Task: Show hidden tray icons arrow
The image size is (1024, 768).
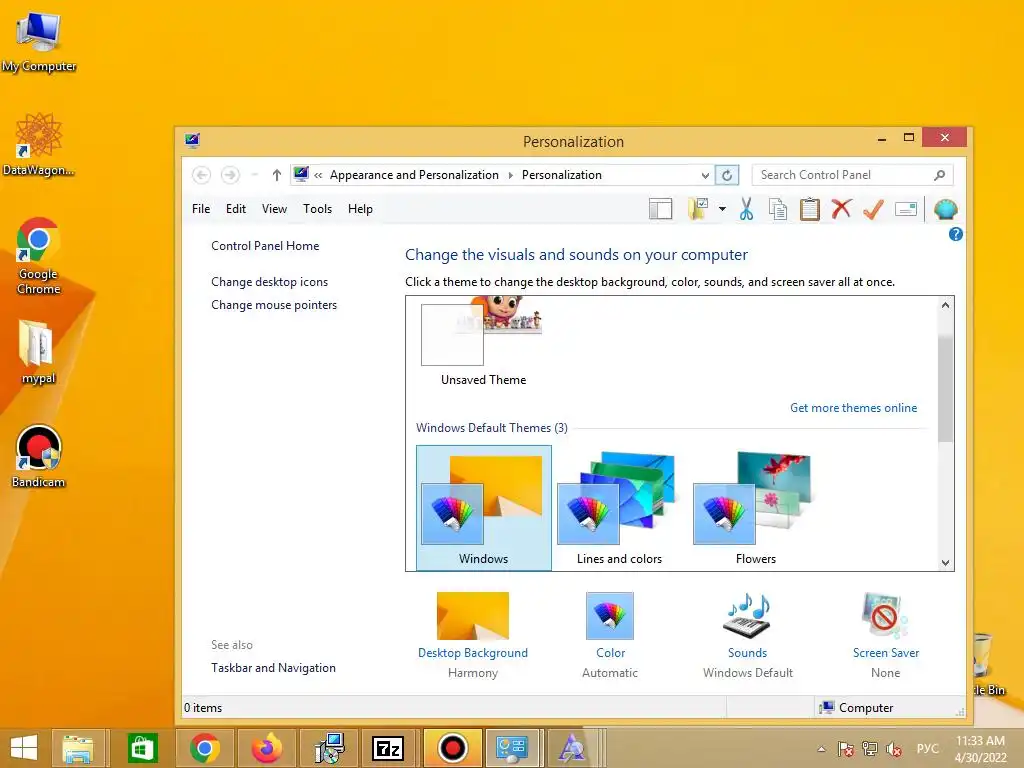Action: [822, 749]
